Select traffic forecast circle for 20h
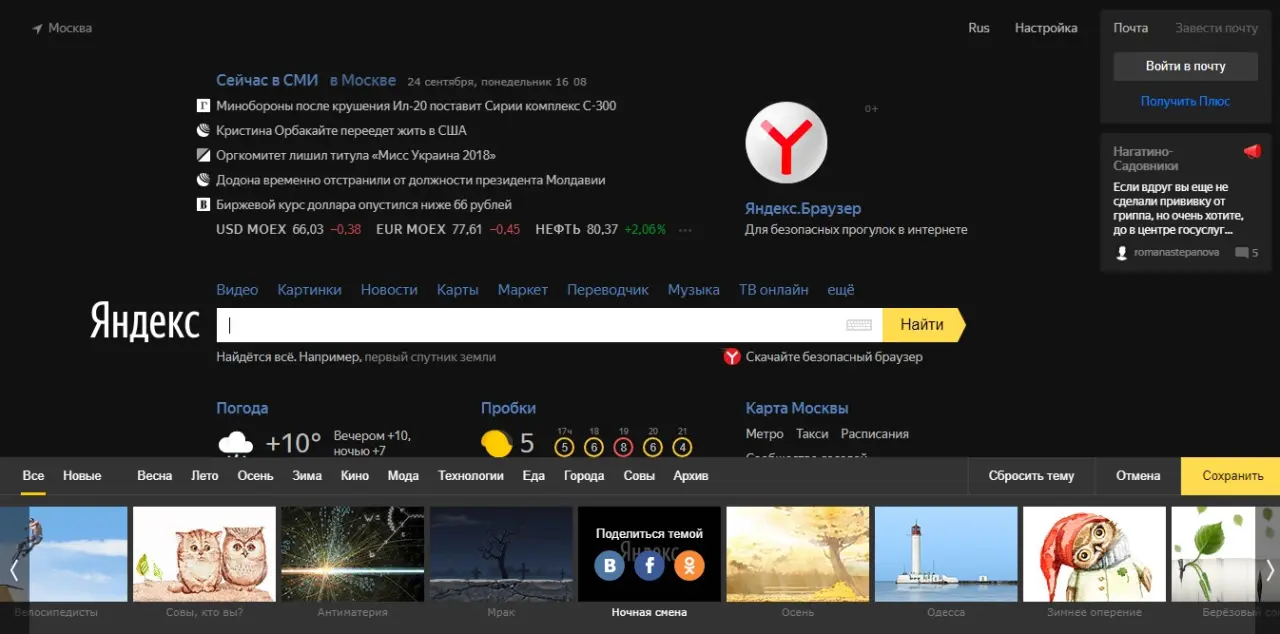 pyautogui.click(x=653, y=447)
